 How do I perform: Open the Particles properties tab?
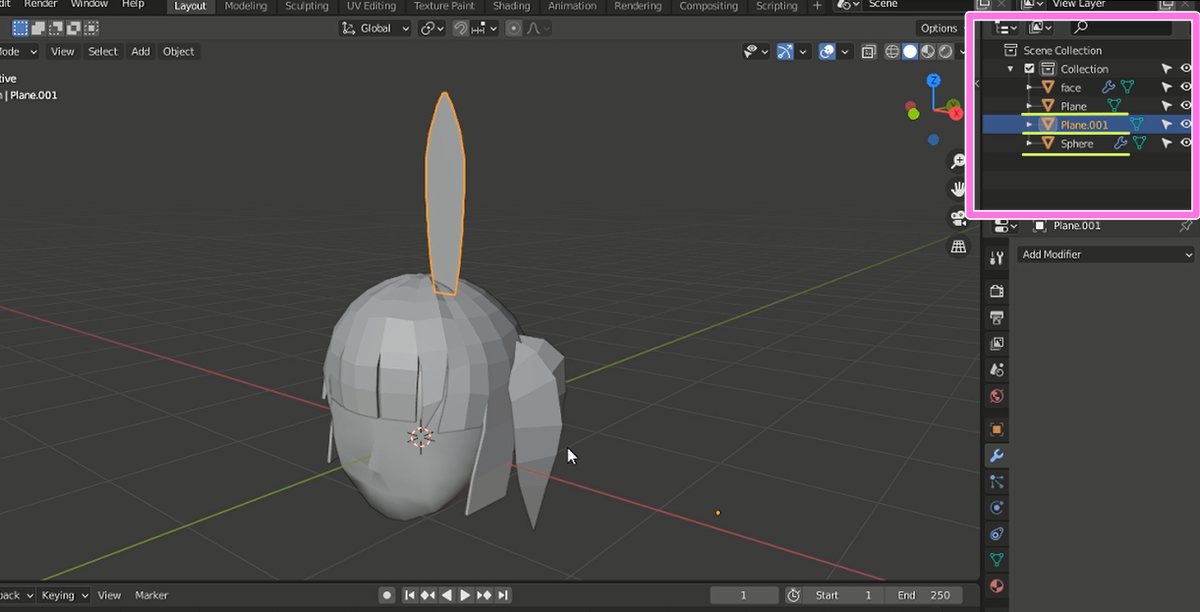pyautogui.click(x=996, y=481)
